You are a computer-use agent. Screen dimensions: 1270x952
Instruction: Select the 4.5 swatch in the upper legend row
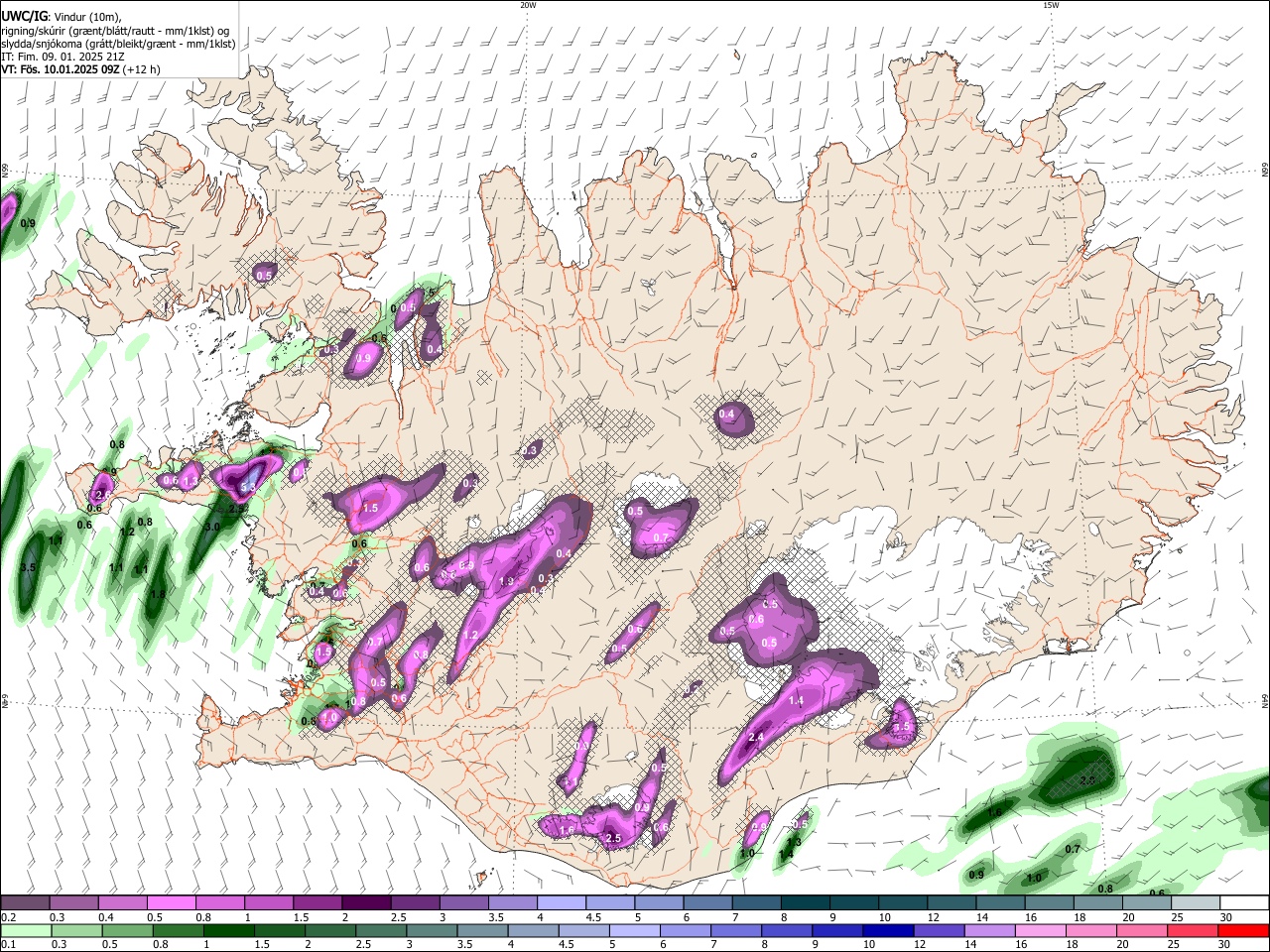click(609, 903)
